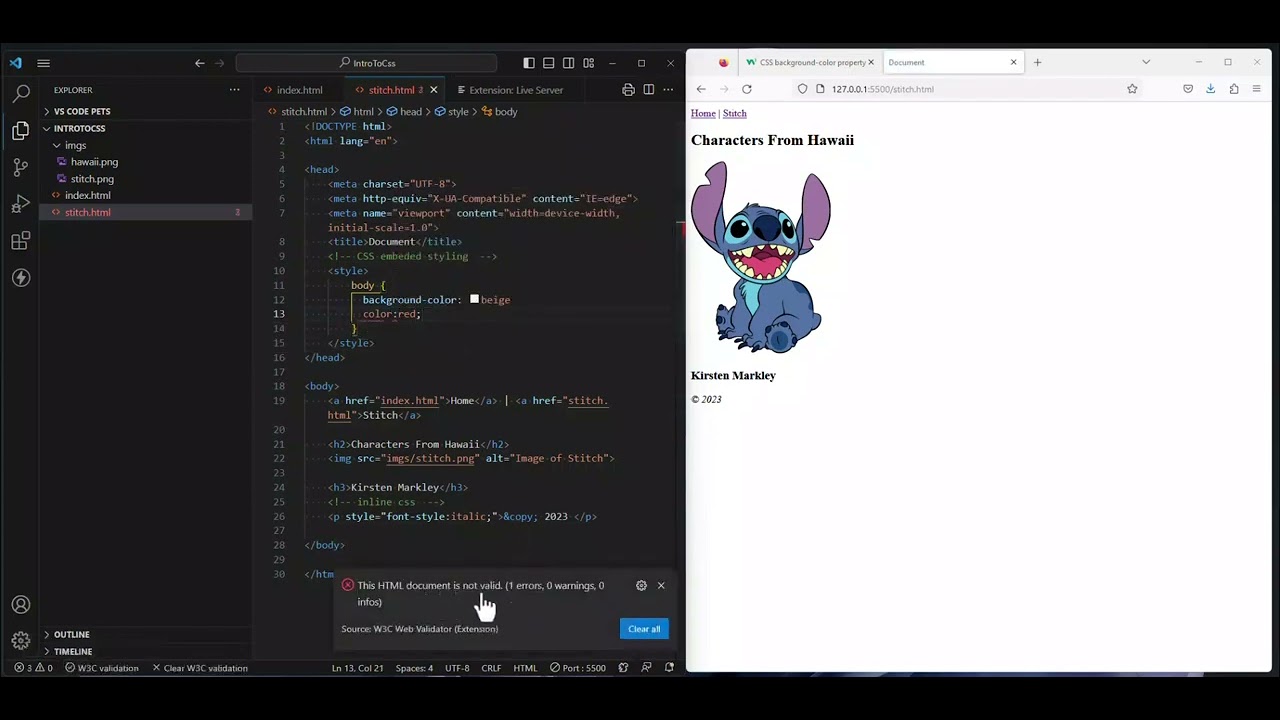1280x720 pixels.
Task: Switch to Extension: Live Server tab
Action: tap(516, 90)
